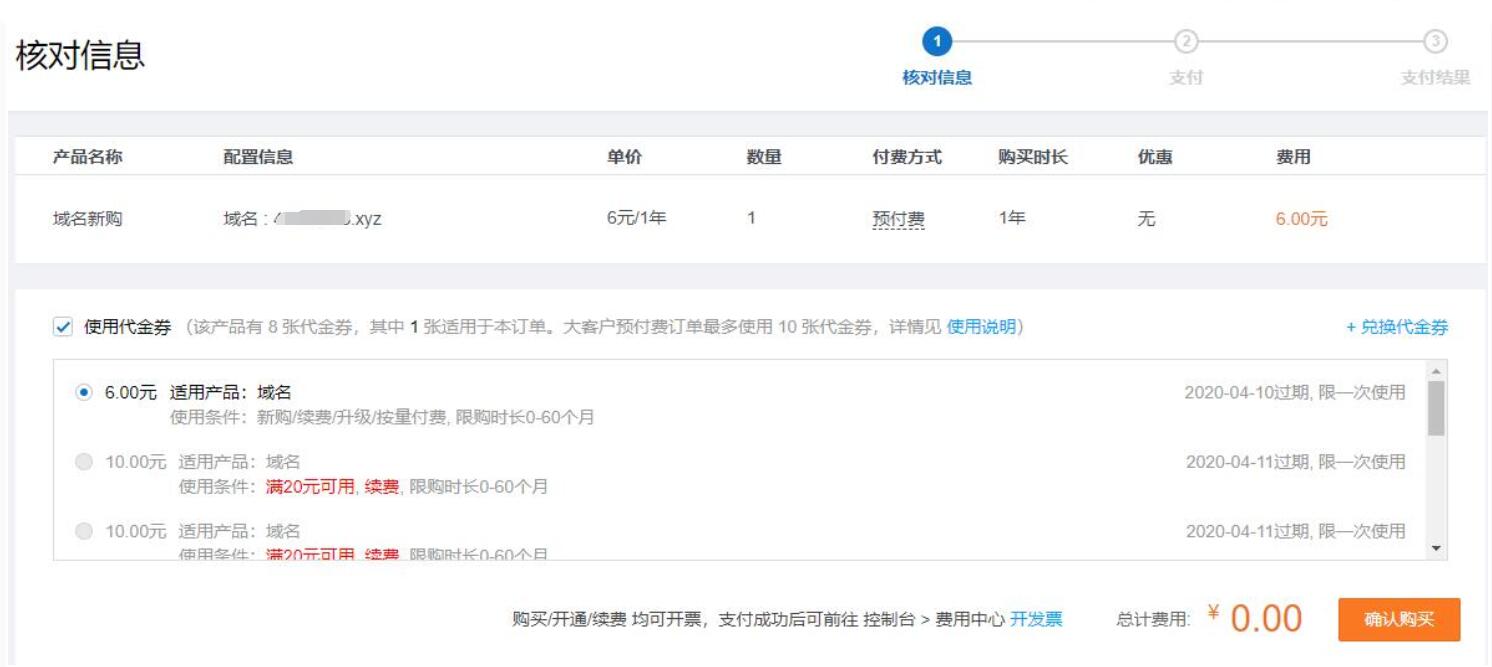Click the 优惠 column header
Viewport: 1492px width, 667px height.
(1155, 157)
